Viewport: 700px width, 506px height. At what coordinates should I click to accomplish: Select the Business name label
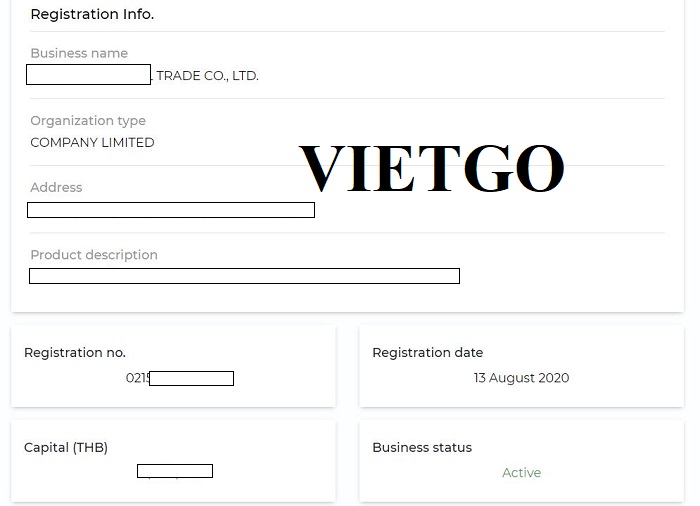point(79,53)
